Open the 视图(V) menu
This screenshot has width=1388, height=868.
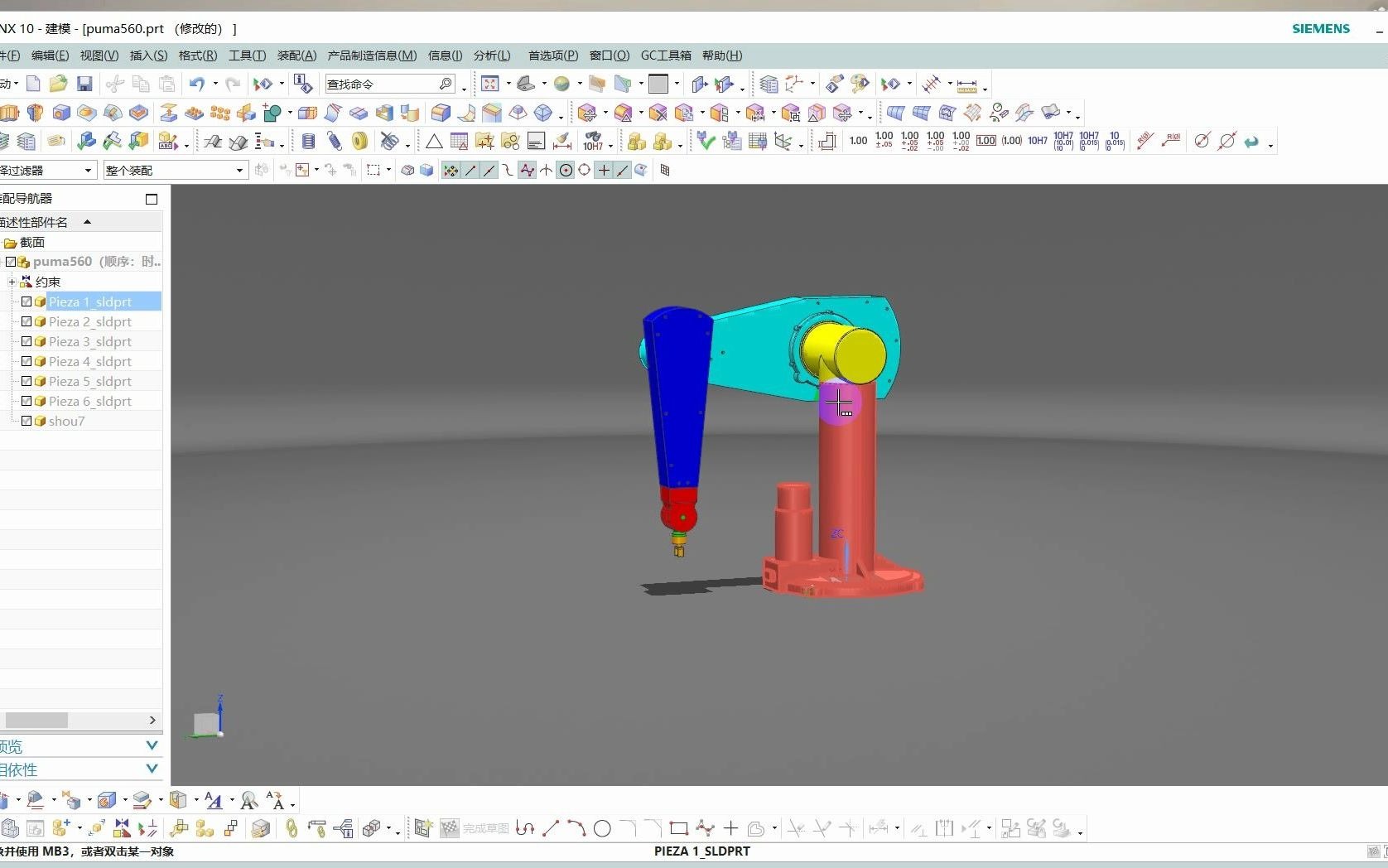pos(99,55)
